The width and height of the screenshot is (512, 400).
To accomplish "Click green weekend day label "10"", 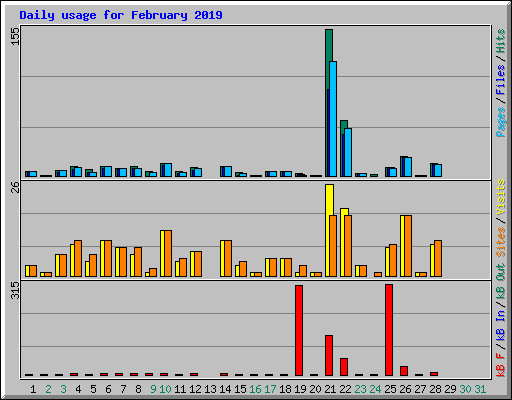I will click(x=165, y=389).
